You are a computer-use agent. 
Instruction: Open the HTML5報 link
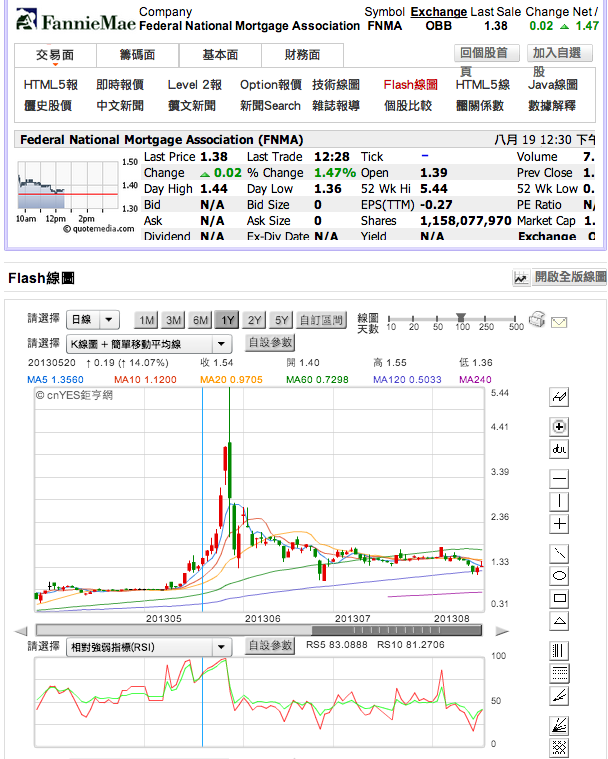[x=51, y=85]
